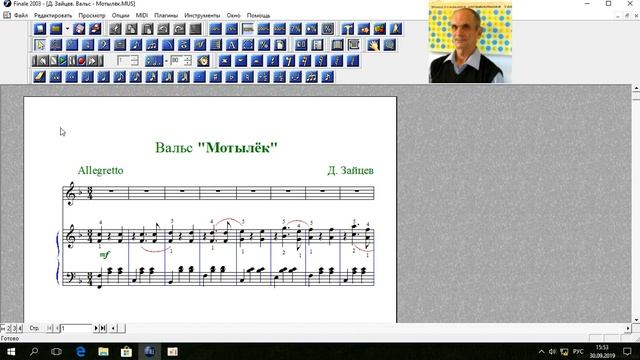The height and width of the screenshot is (360, 640).
Task: Click the Cut toolbar icon
Action: pyautogui.click(x=115, y=29)
